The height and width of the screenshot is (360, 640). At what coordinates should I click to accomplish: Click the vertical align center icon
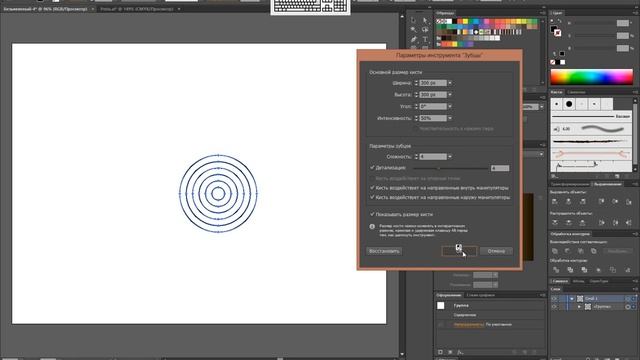click(615, 201)
